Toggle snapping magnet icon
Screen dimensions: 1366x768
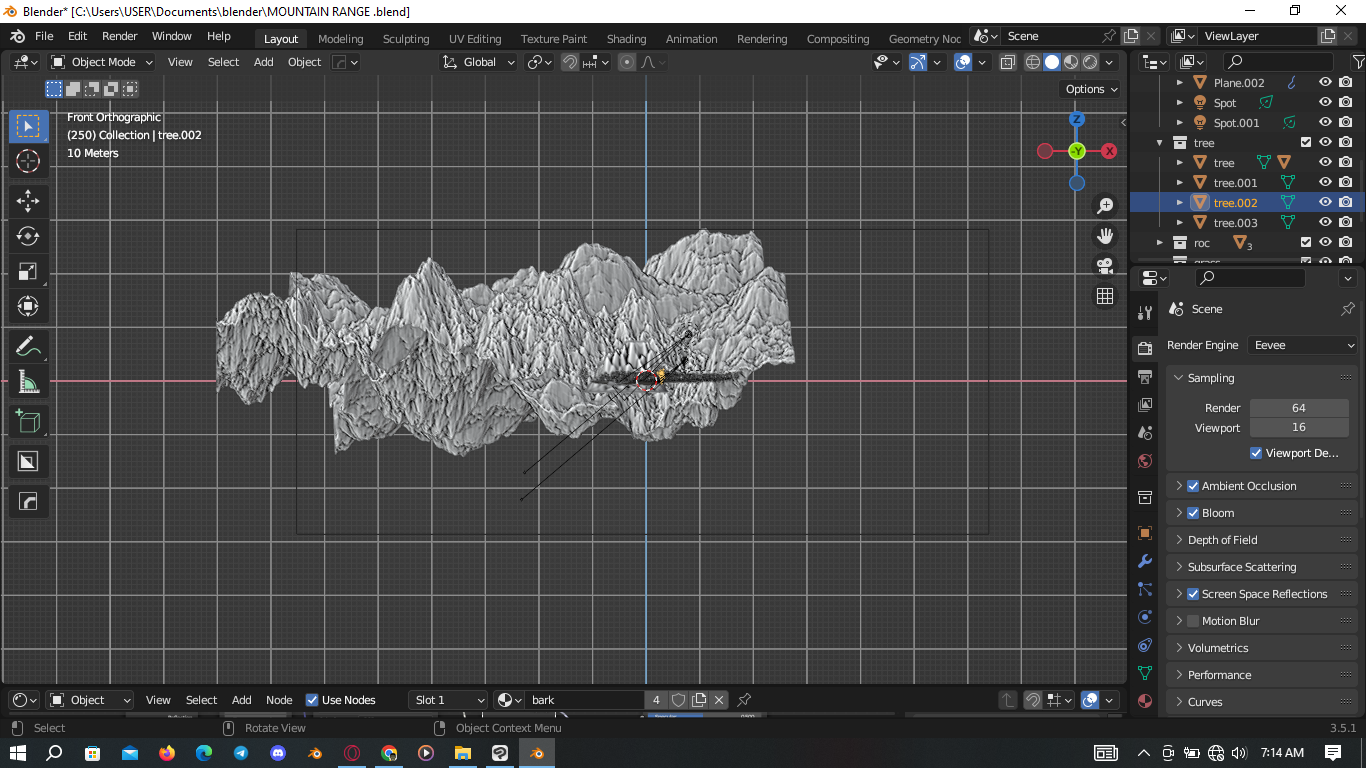tap(570, 62)
